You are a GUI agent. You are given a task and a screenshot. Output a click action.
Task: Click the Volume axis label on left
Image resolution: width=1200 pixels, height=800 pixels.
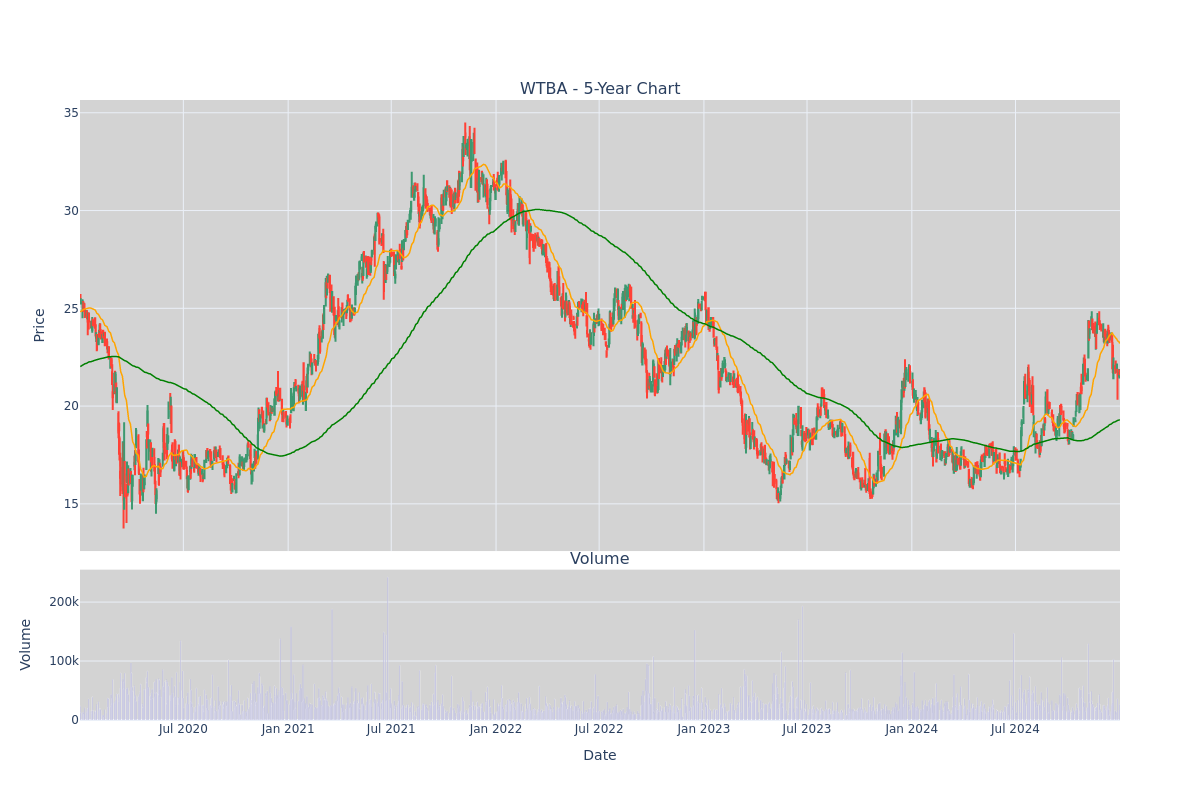click(26, 644)
